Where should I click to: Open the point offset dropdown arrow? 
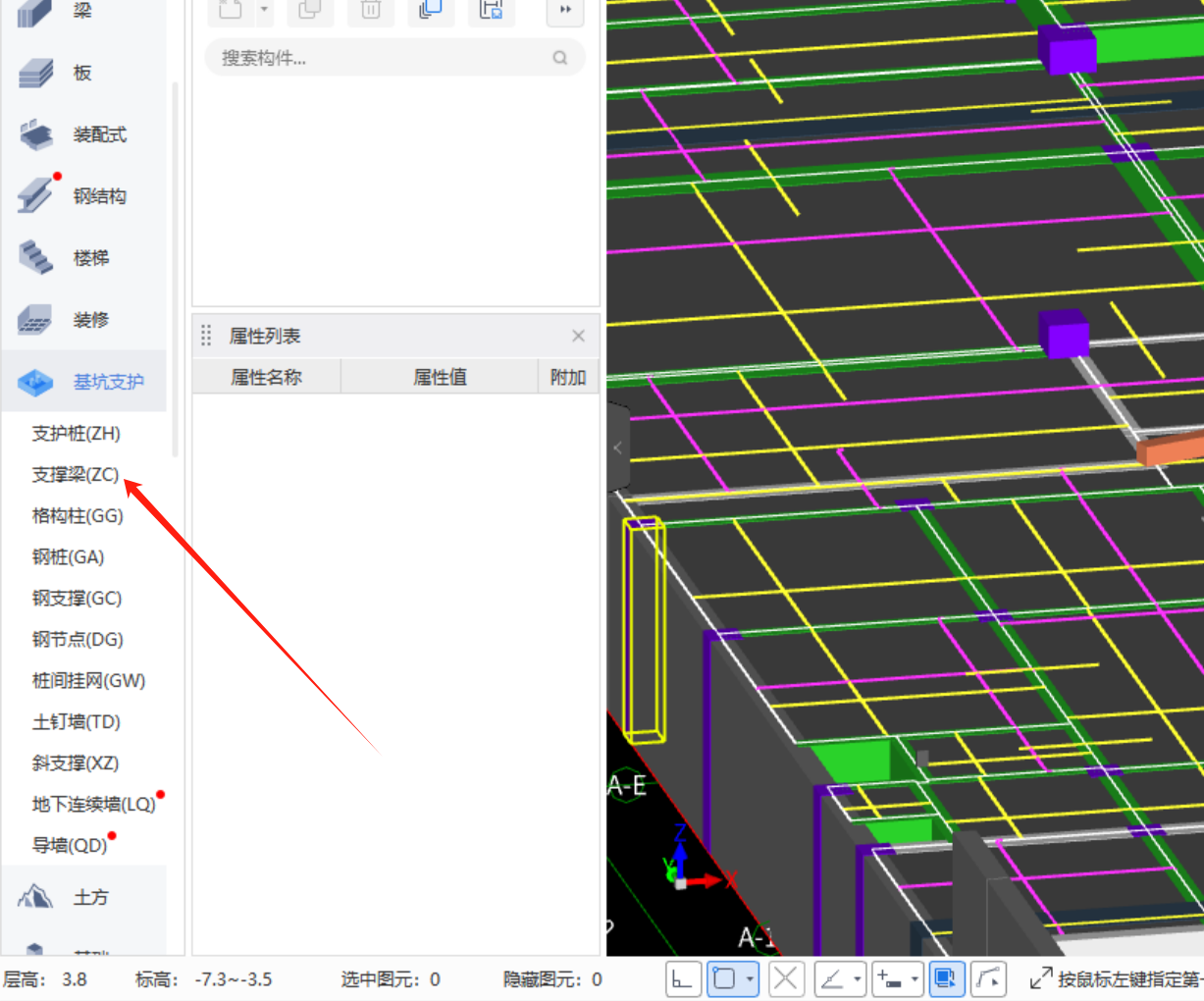point(915,978)
